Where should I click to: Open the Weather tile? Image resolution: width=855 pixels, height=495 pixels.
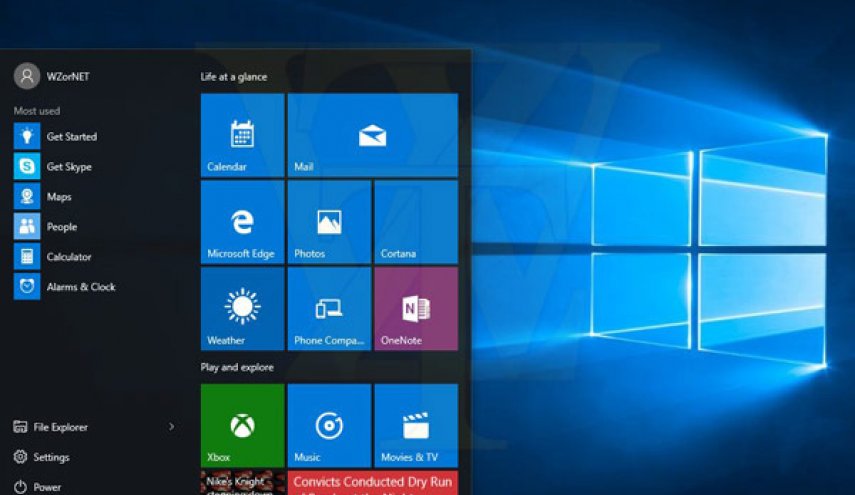point(243,309)
